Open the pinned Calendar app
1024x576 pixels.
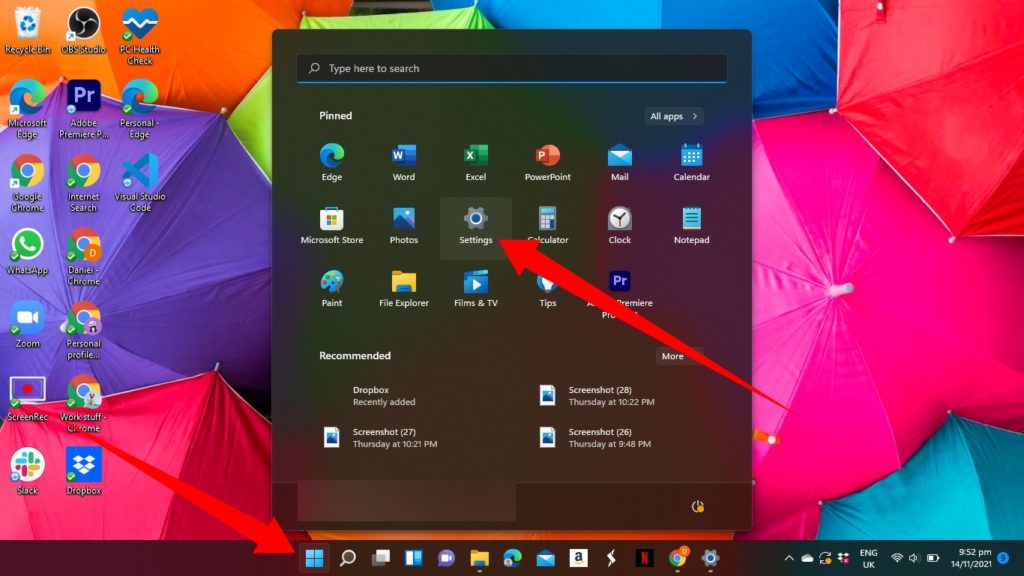(x=691, y=162)
